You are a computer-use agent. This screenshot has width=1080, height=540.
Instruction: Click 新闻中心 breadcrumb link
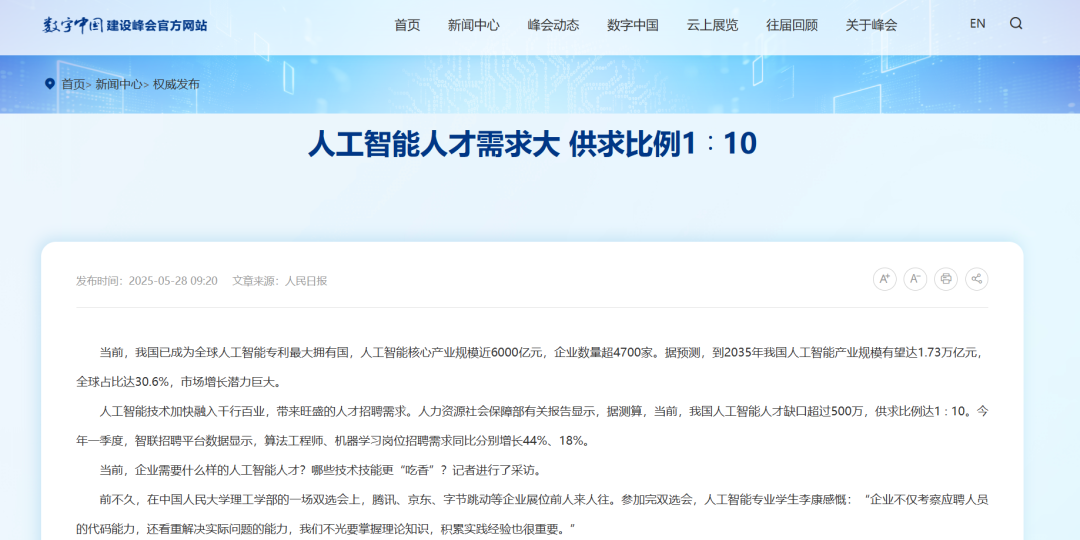click(x=118, y=84)
